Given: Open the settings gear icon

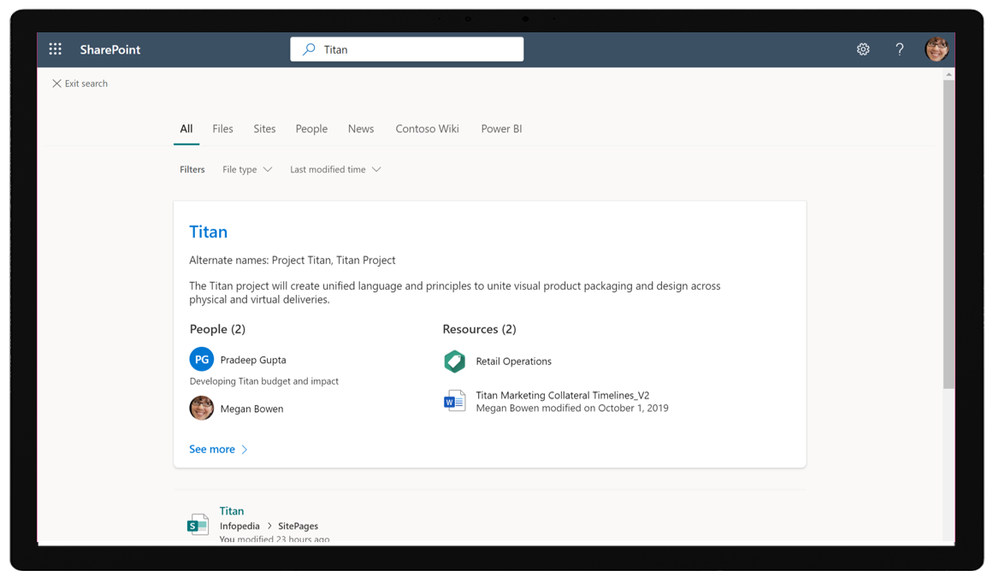Looking at the screenshot, I should 863,49.
